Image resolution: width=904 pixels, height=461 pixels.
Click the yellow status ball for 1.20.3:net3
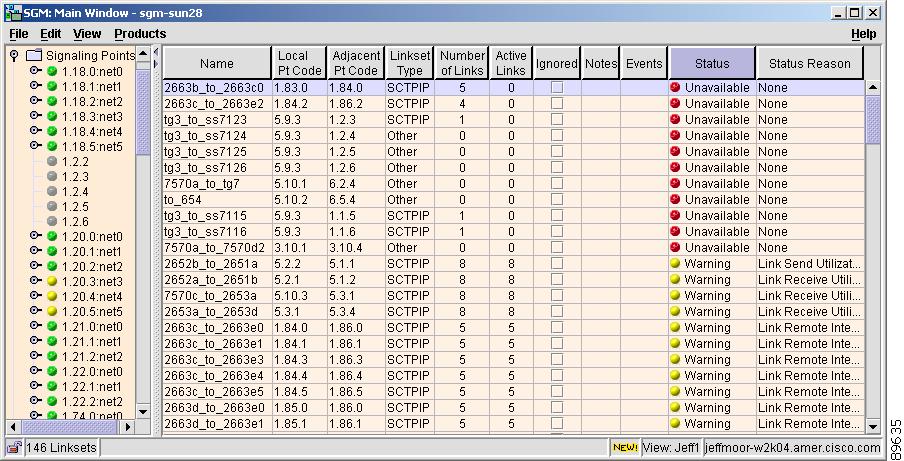coord(52,282)
